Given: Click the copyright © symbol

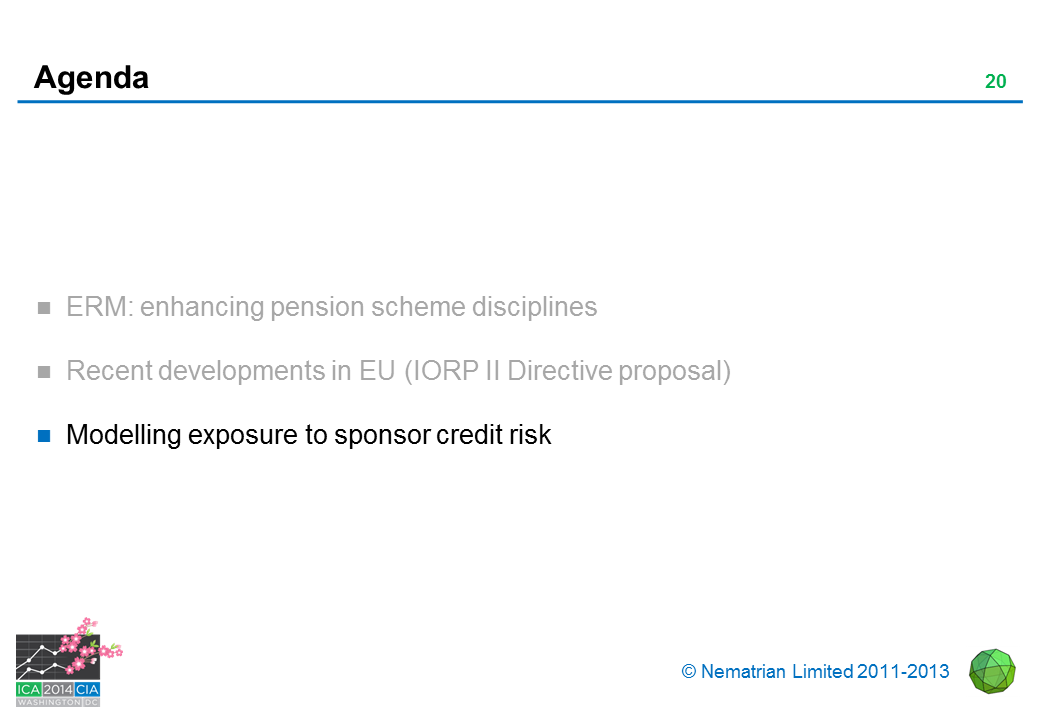Looking at the screenshot, I should pos(688,672).
